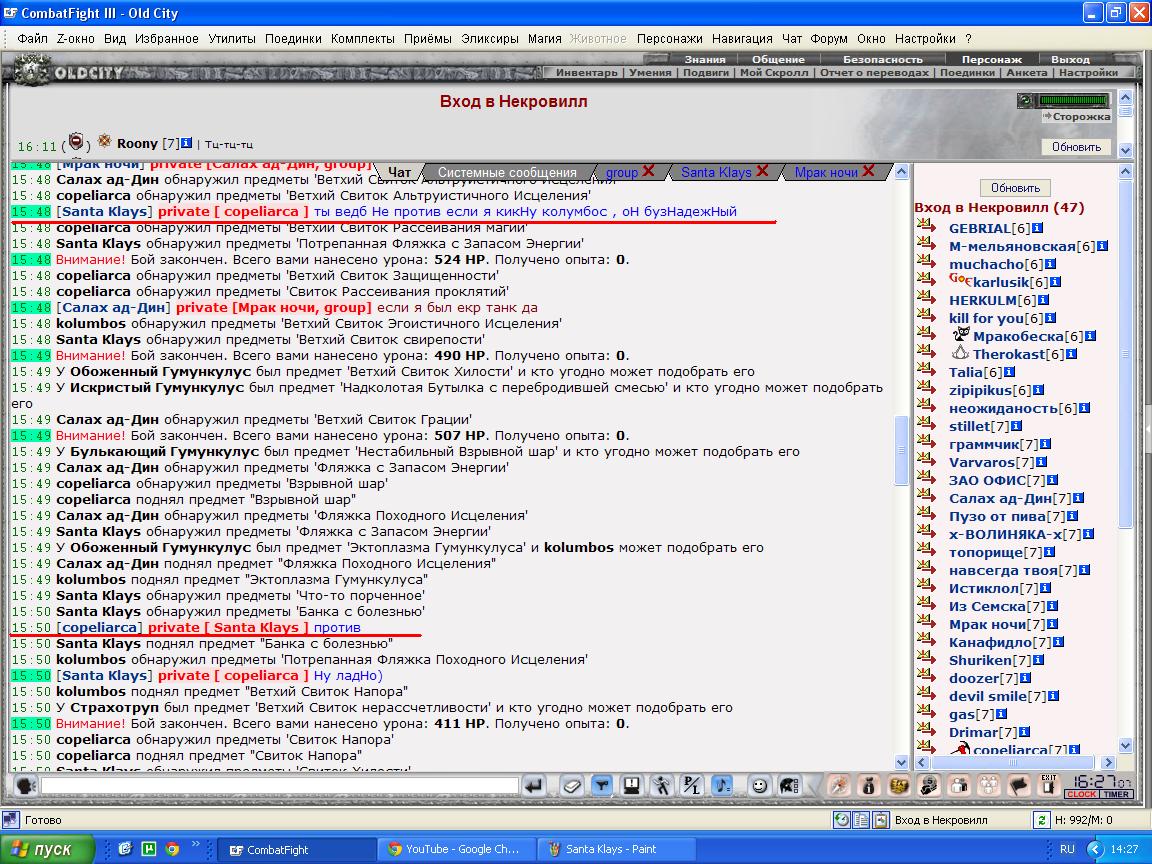Click the Выход header item
Image resolution: width=1152 pixels, height=864 pixels.
tap(1070, 60)
